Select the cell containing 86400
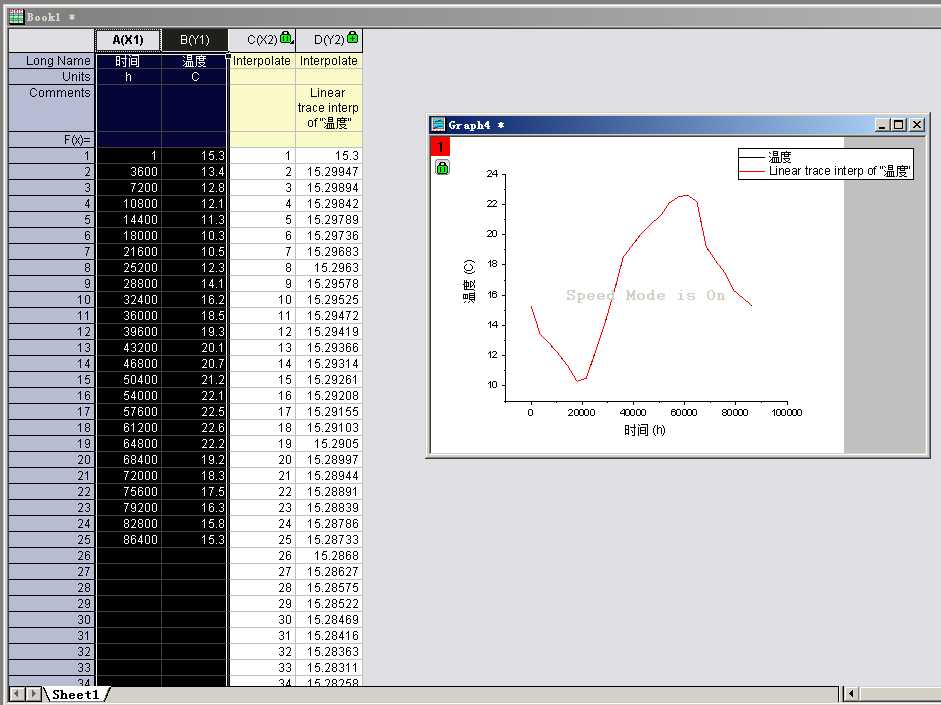941x705 pixels. tap(128, 539)
